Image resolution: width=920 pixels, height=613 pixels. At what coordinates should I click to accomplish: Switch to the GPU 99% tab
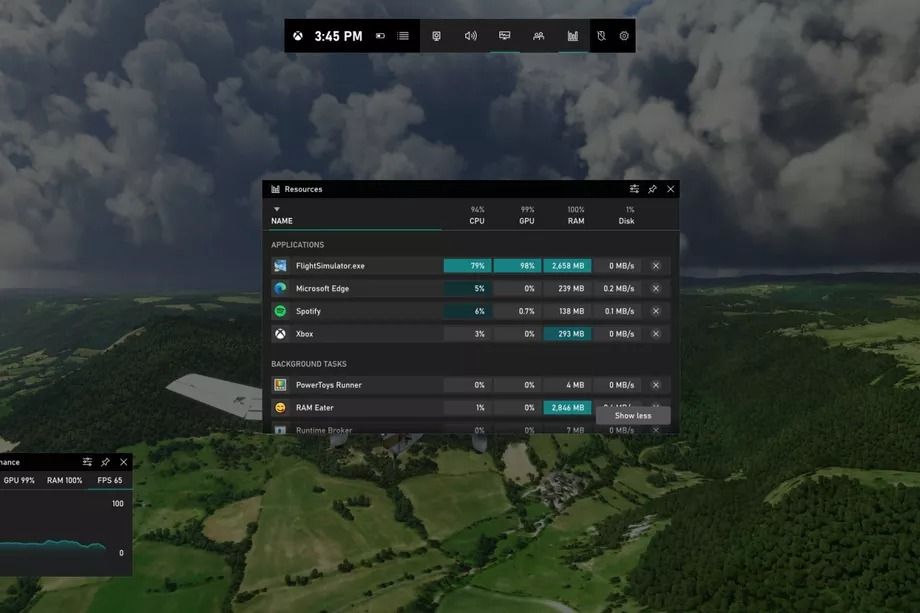coord(19,480)
